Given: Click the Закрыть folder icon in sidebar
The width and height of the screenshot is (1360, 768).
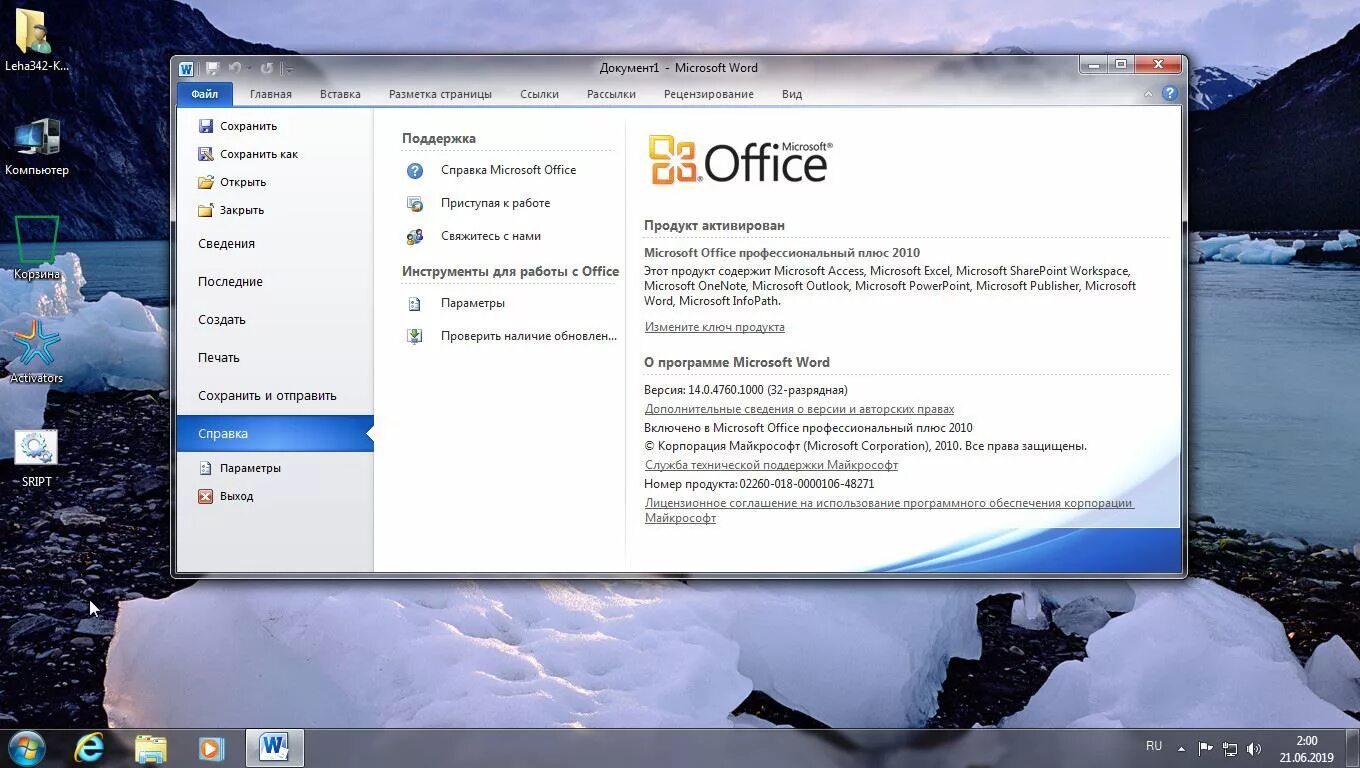Looking at the screenshot, I should [x=206, y=210].
